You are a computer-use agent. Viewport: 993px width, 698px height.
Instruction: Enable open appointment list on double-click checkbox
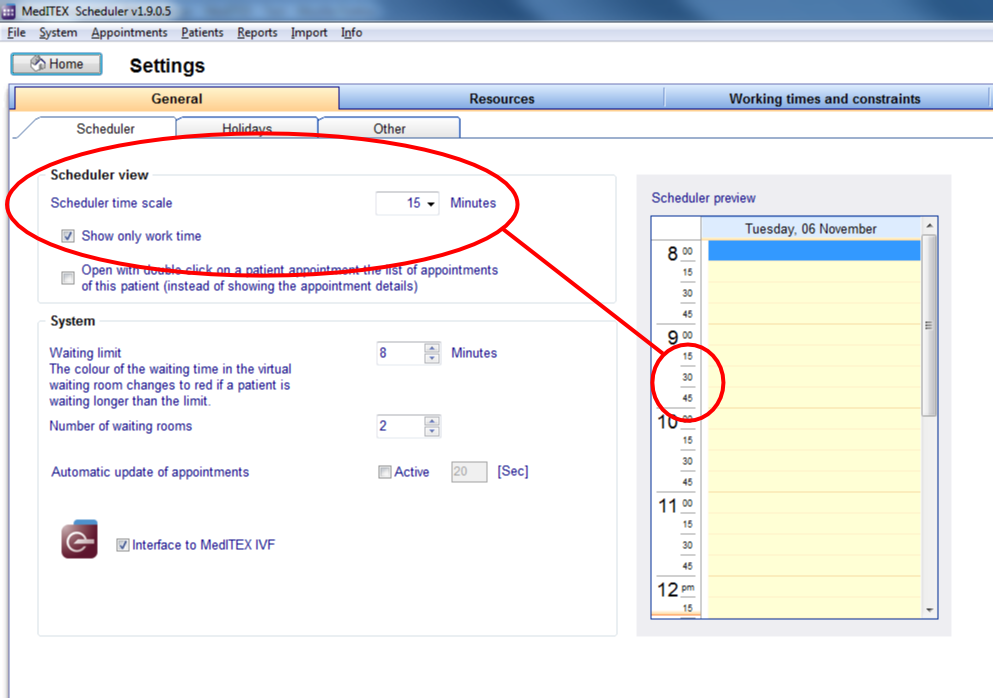[68, 278]
